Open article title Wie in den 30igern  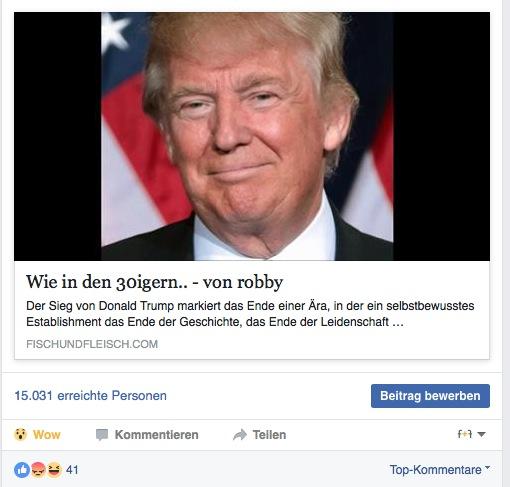(154, 282)
